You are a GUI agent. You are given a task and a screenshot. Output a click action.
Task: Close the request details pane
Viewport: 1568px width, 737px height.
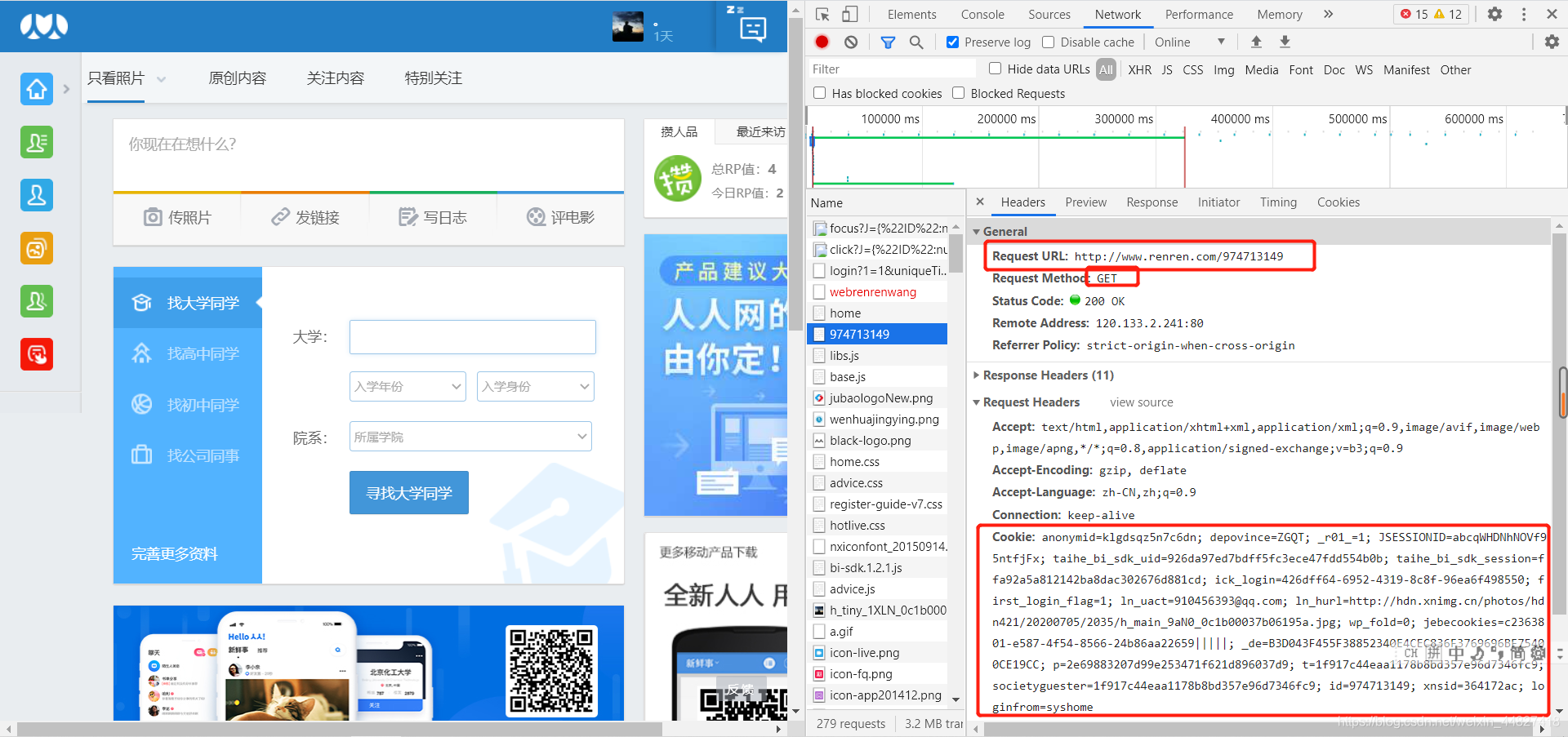[x=980, y=202]
